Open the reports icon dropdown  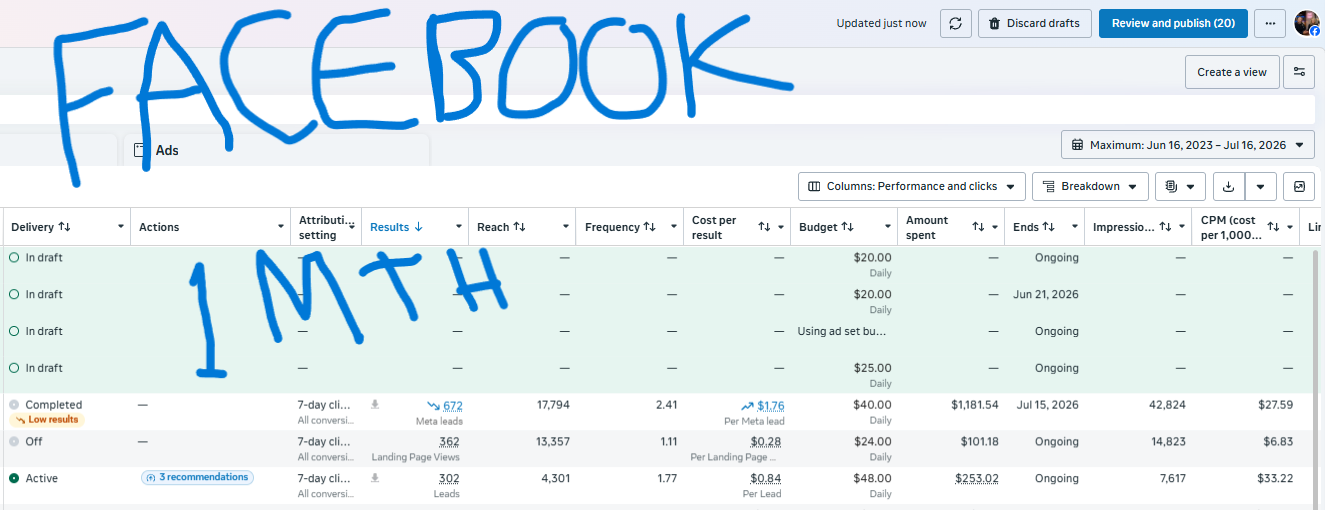1180,186
